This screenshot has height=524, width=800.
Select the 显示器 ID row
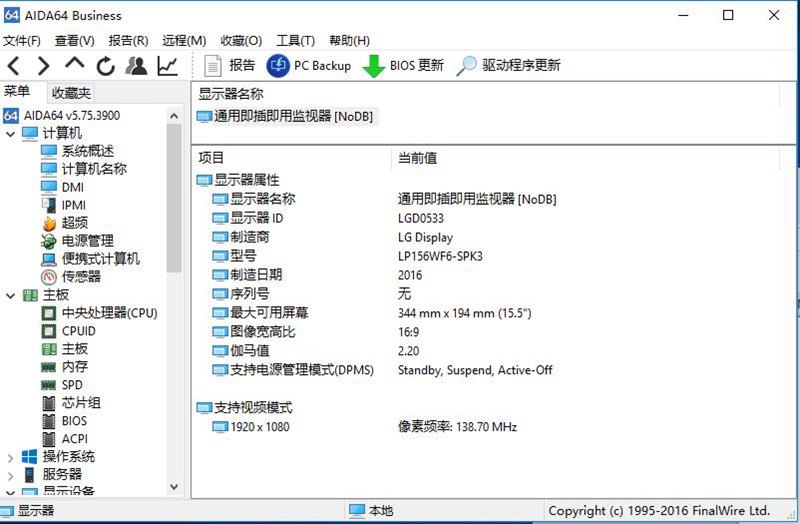[247, 218]
